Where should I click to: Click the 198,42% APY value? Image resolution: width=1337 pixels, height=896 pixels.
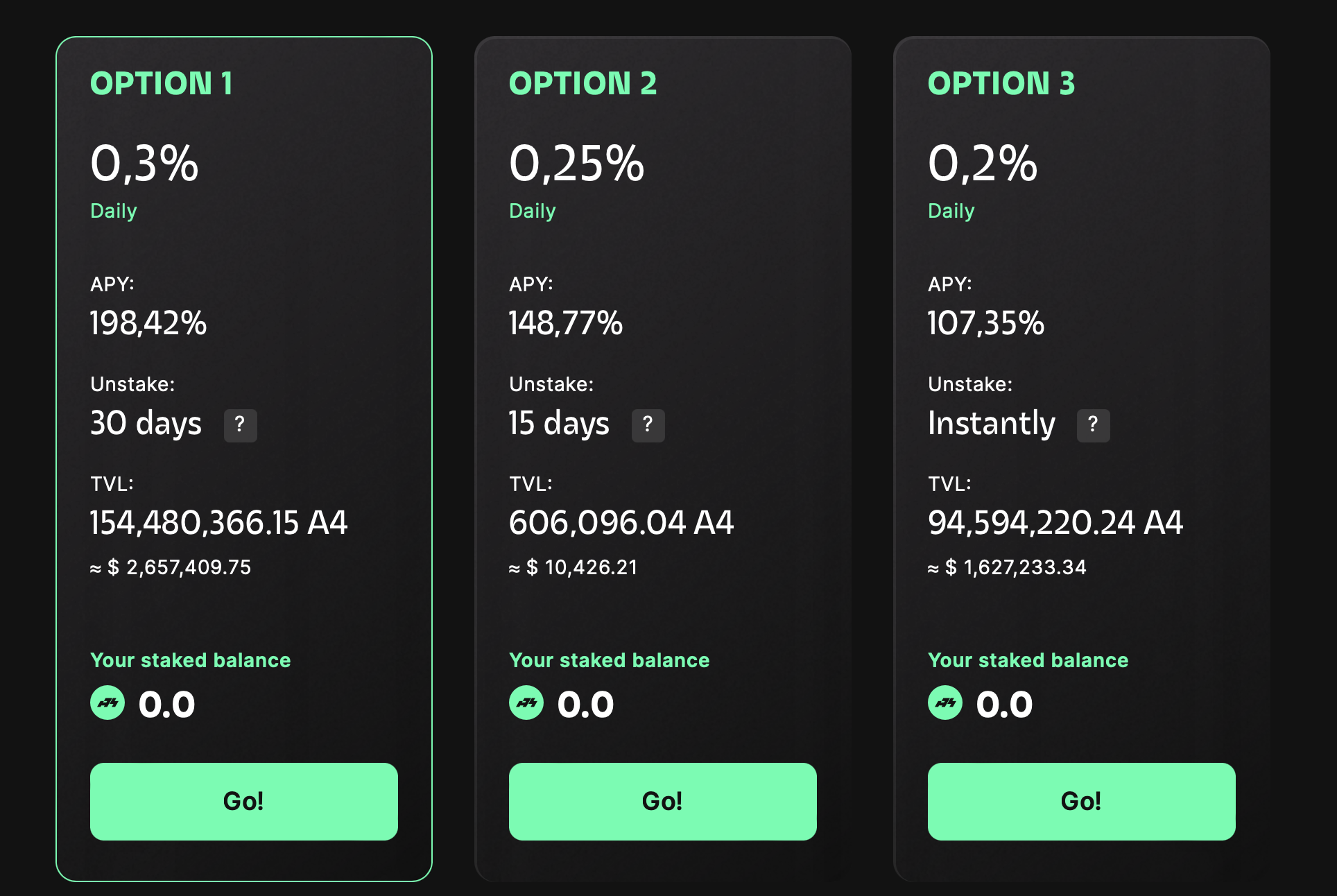coord(148,323)
